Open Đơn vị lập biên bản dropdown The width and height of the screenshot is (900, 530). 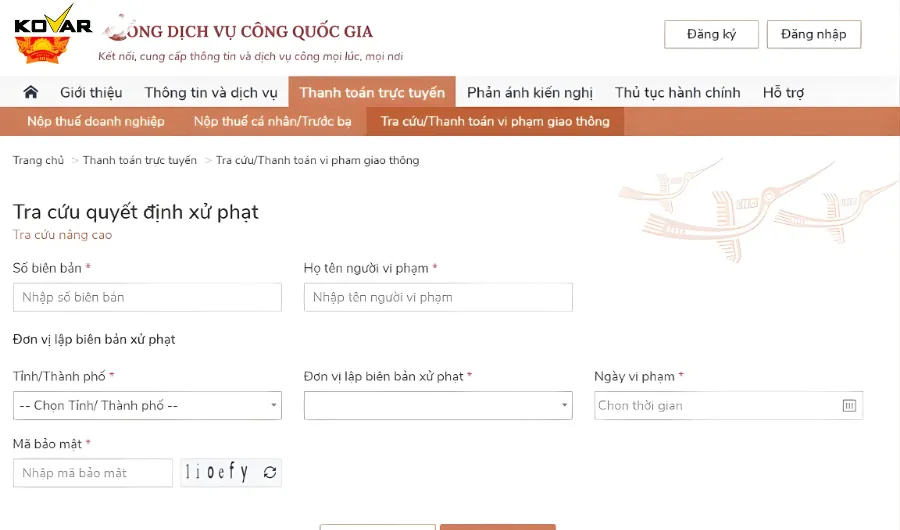[x=438, y=405]
